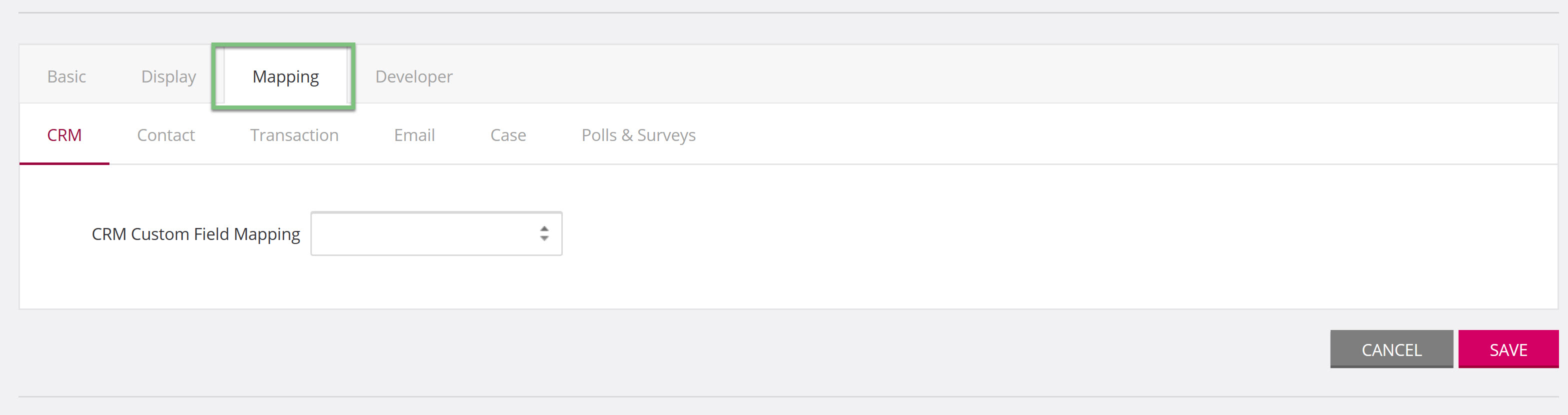Show the Email mapping sub-tab
The height and width of the screenshot is (415, 1568).
(x=414, y=135)
